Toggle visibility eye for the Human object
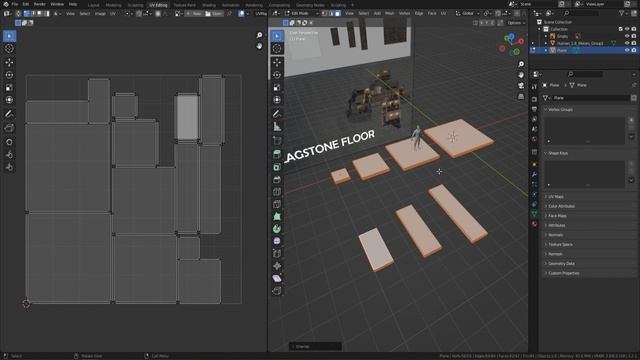640x360 pixels. 627,43
